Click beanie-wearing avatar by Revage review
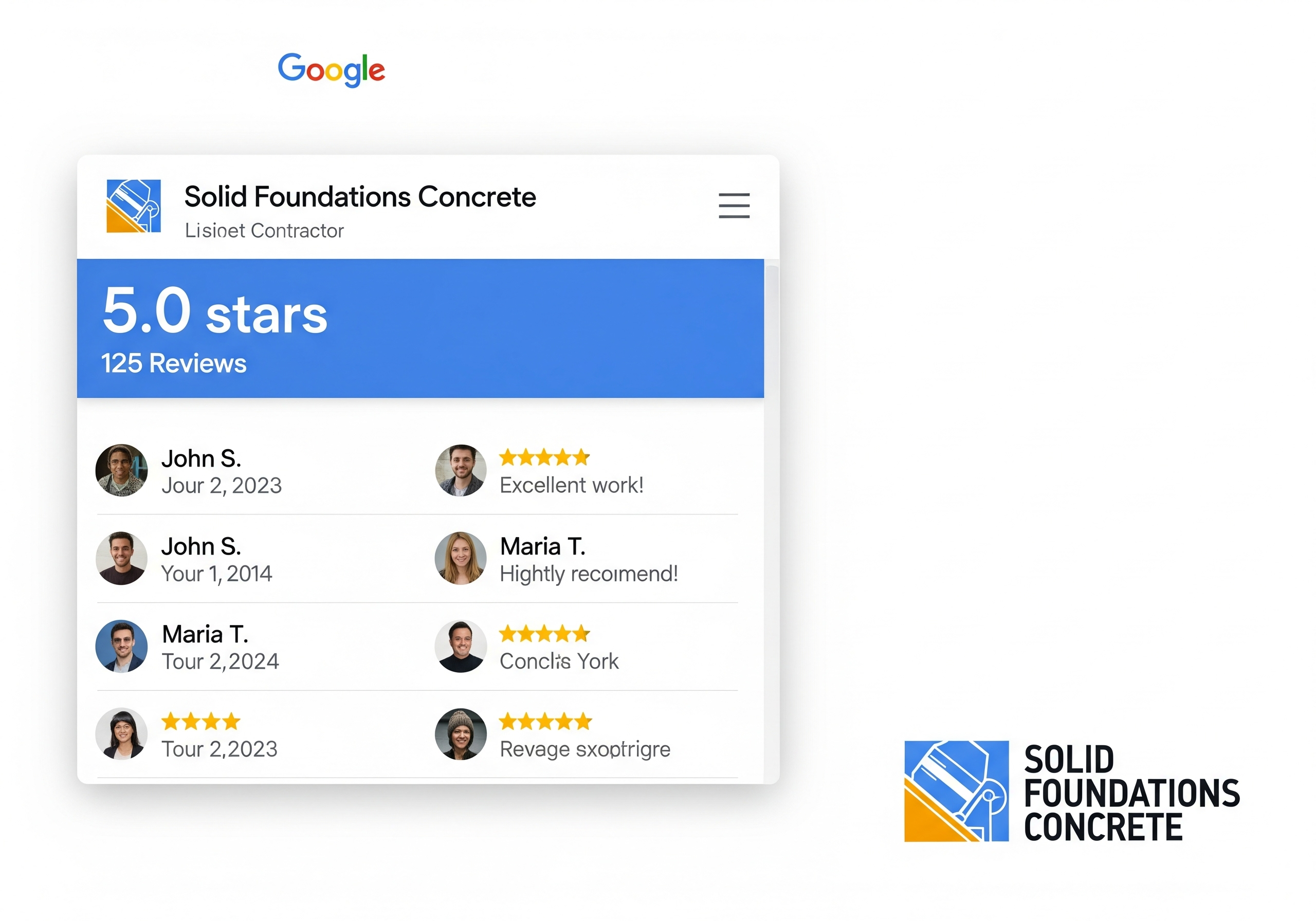This screenshot has width=1316, height=921. 461,733
